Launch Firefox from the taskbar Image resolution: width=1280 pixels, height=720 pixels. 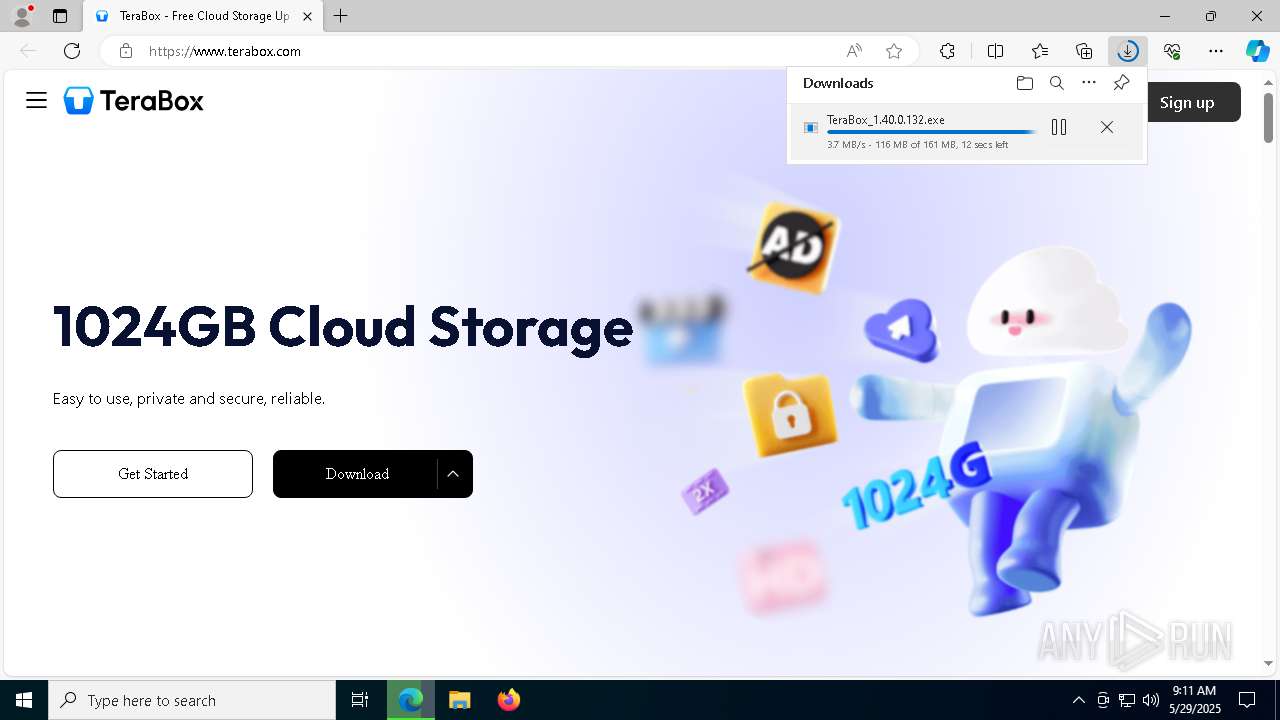point(509,700)
